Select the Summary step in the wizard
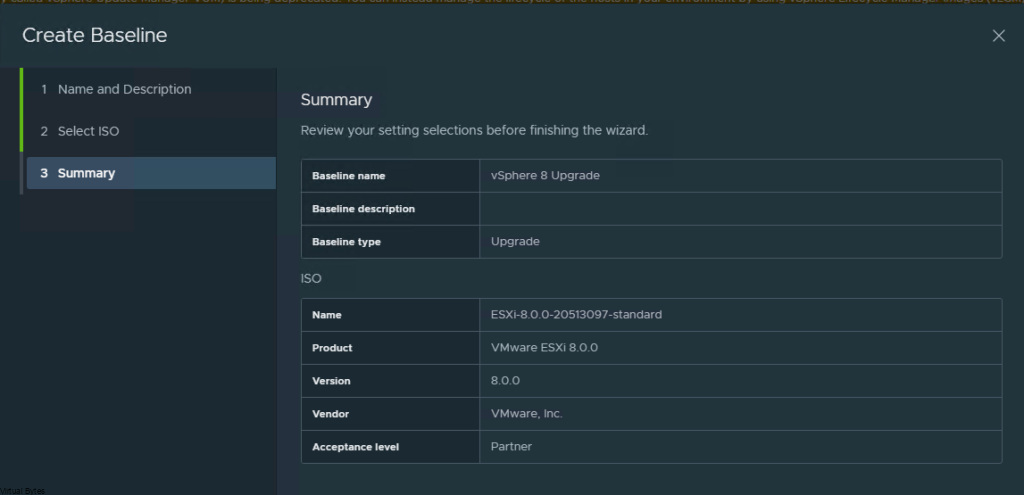This screenshot has width=1024, height=495. (x=86, y=173)
